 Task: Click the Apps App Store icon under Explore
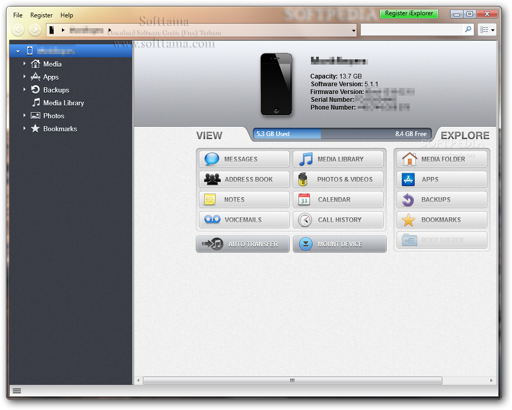point(408,179)
